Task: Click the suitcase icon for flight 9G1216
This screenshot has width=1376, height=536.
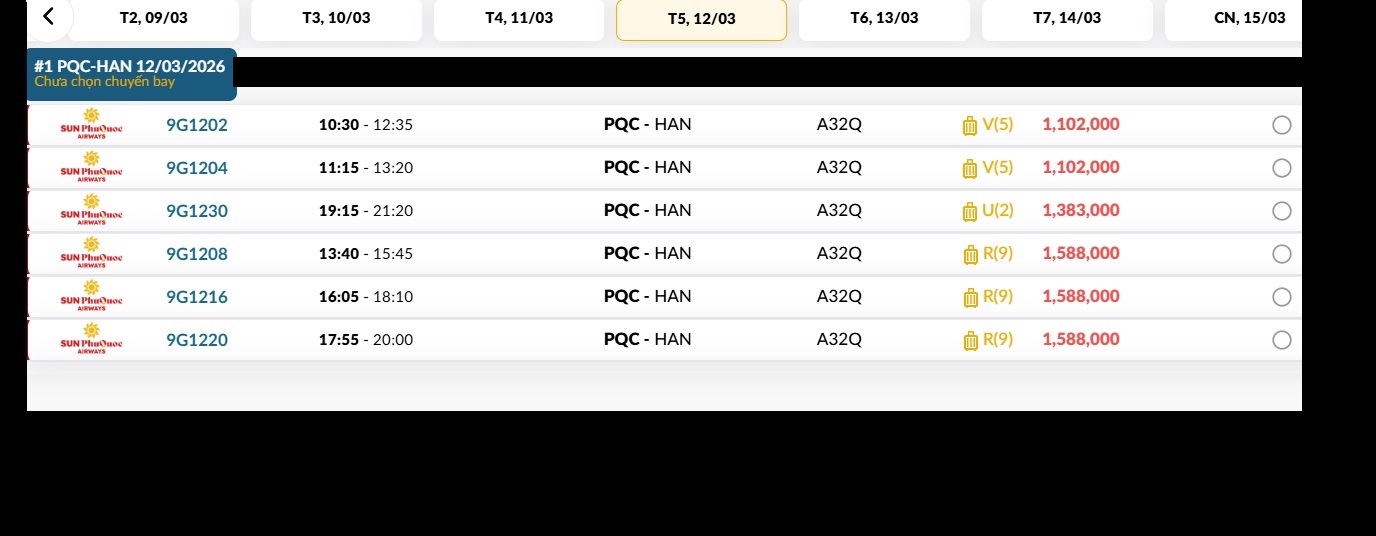Action: [x=969, y=298]
